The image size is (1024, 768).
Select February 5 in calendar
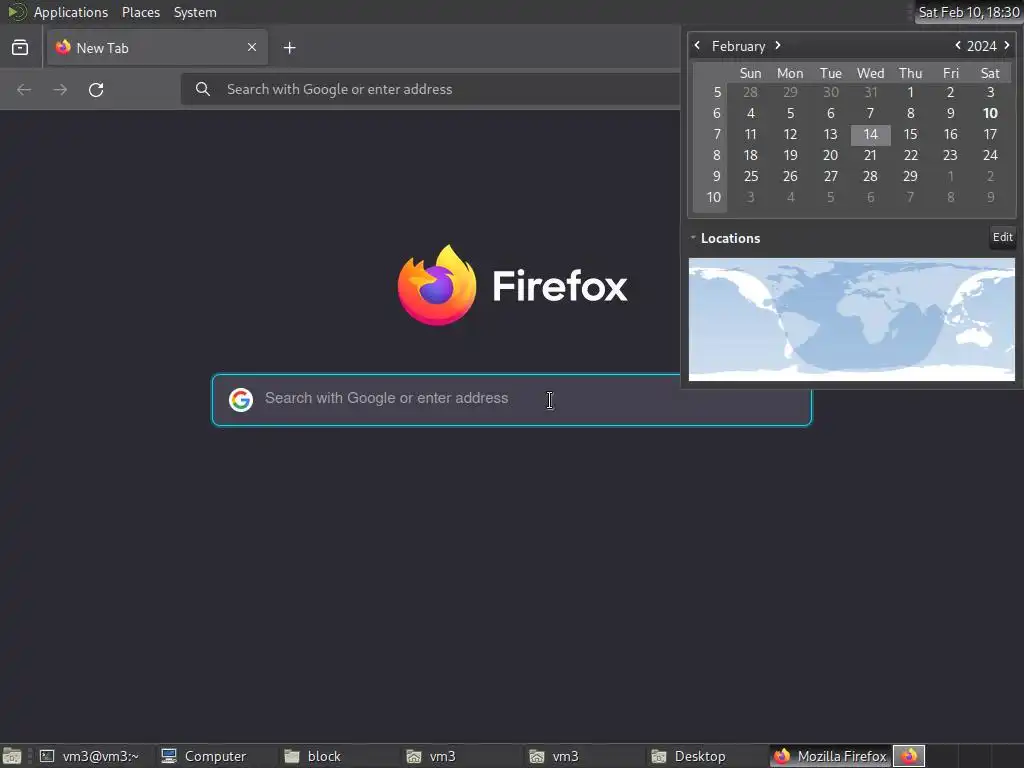click(x=790, y=114)
